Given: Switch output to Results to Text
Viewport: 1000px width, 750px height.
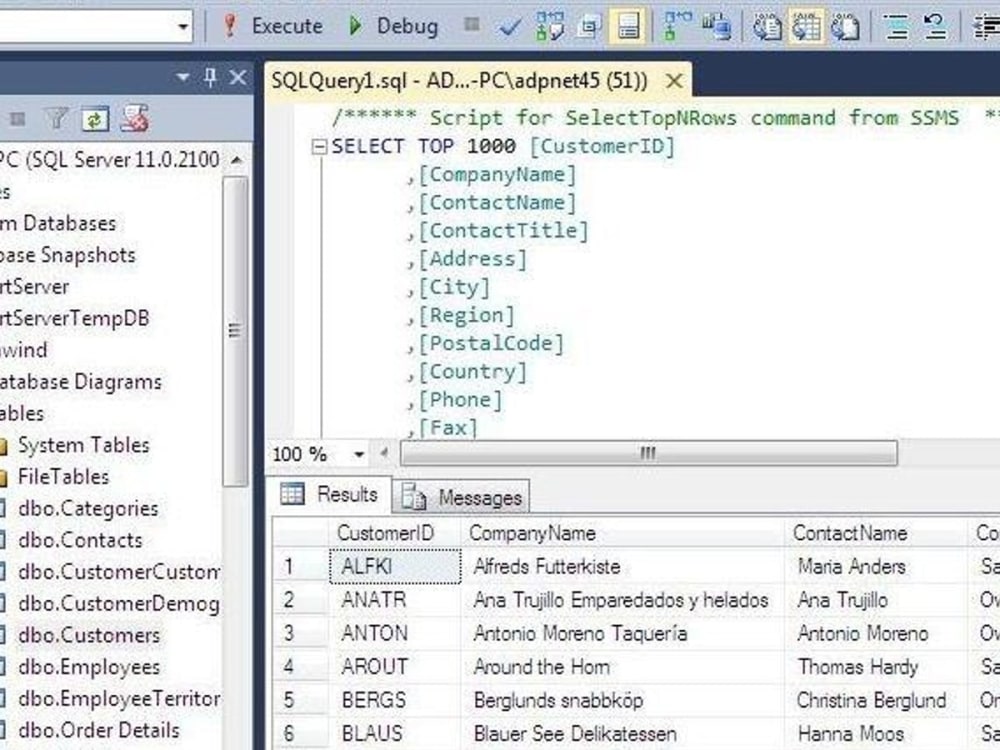Looking at the screenshot, I should 767,27.
